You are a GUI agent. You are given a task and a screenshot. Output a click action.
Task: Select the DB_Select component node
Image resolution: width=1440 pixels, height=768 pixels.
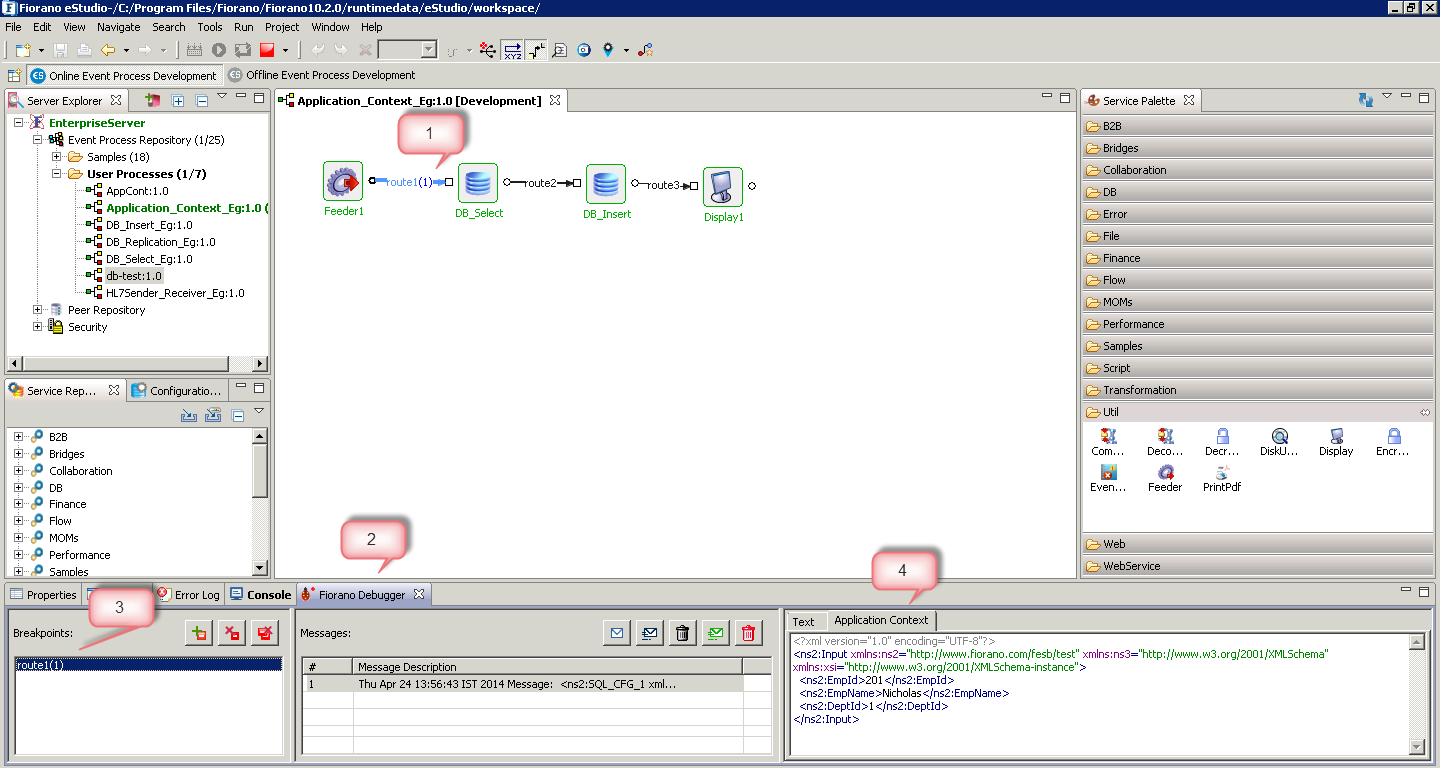478,183
